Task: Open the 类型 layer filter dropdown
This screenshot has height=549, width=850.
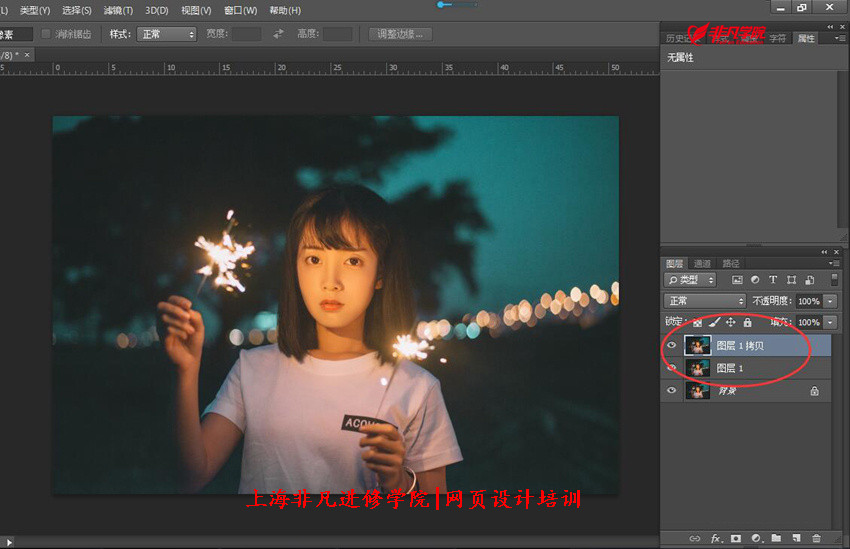Action: click(x=690, y=280)
